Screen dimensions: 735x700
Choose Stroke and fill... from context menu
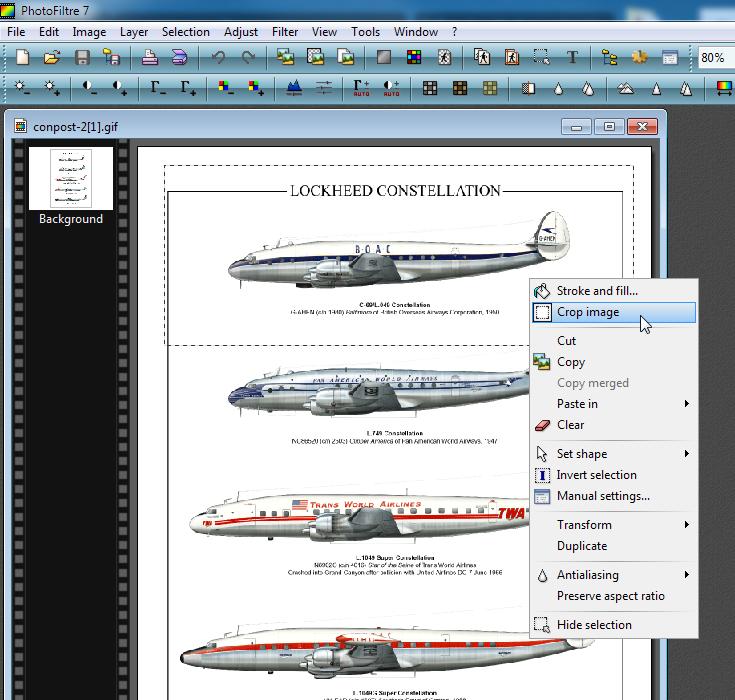pos(614,291)
